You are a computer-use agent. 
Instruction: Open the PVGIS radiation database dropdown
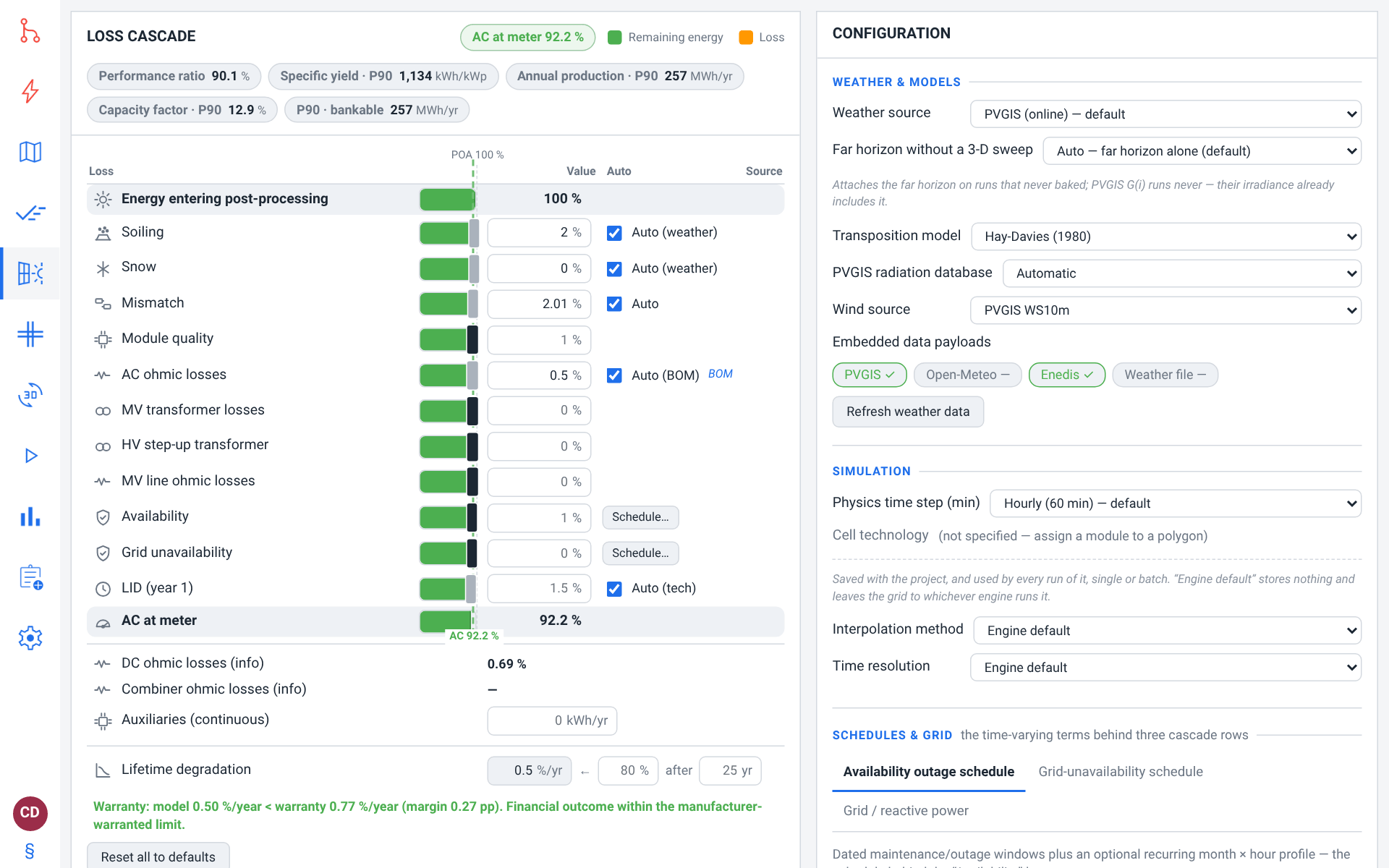1181,273
